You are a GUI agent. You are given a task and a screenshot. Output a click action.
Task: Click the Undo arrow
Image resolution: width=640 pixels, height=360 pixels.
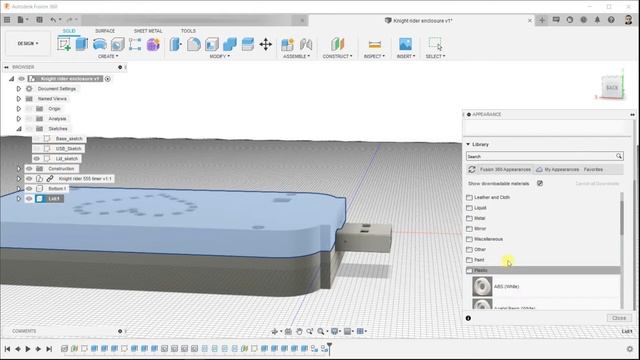tap(53, 20)
